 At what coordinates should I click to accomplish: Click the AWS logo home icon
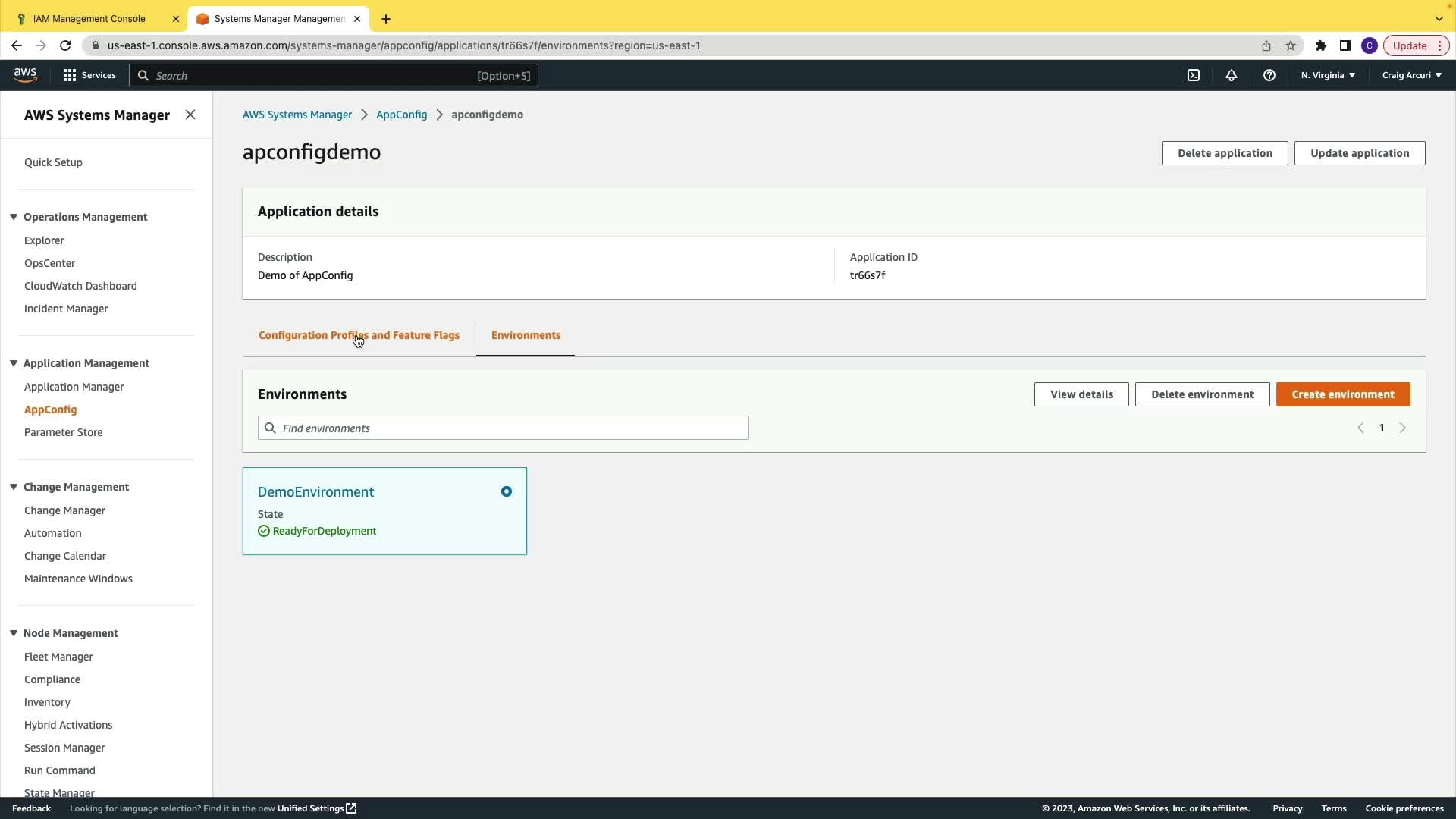click(25, 74)
